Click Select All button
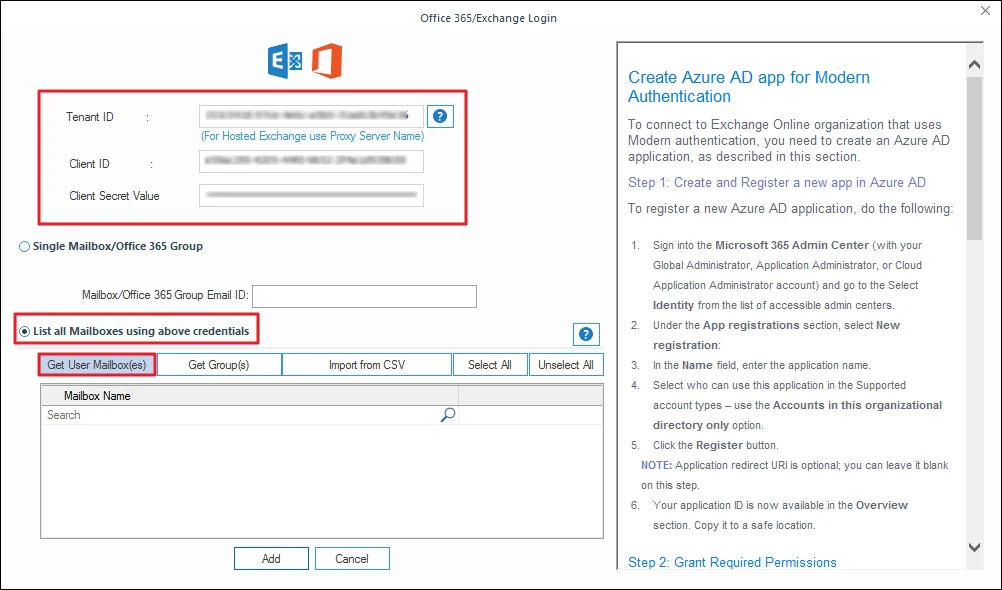Image resolution: width=1002 pixels, height=590 pixels. (x=489, y=364)
